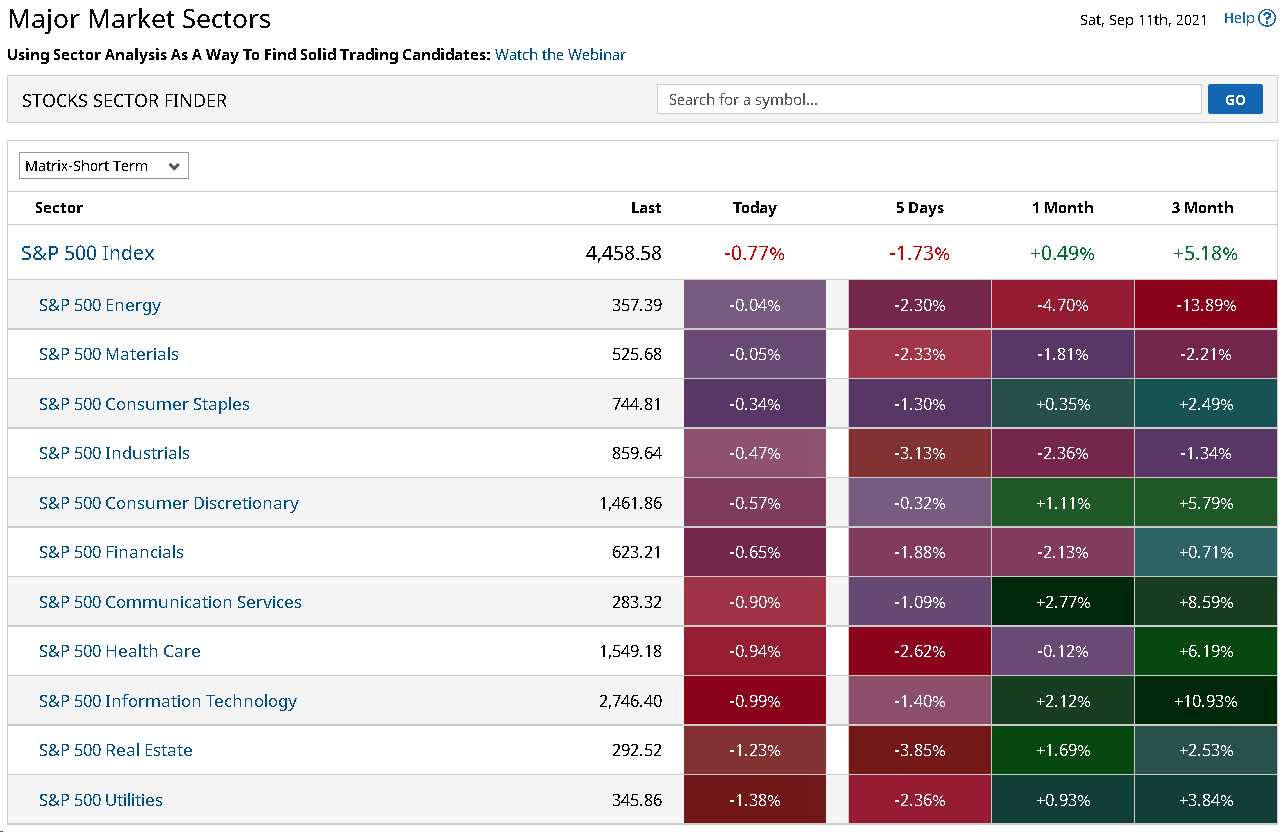This screenshot has width=1283, height=832.
Task: Open Help via the question mark icon
Action: (x=1267, y=18)
